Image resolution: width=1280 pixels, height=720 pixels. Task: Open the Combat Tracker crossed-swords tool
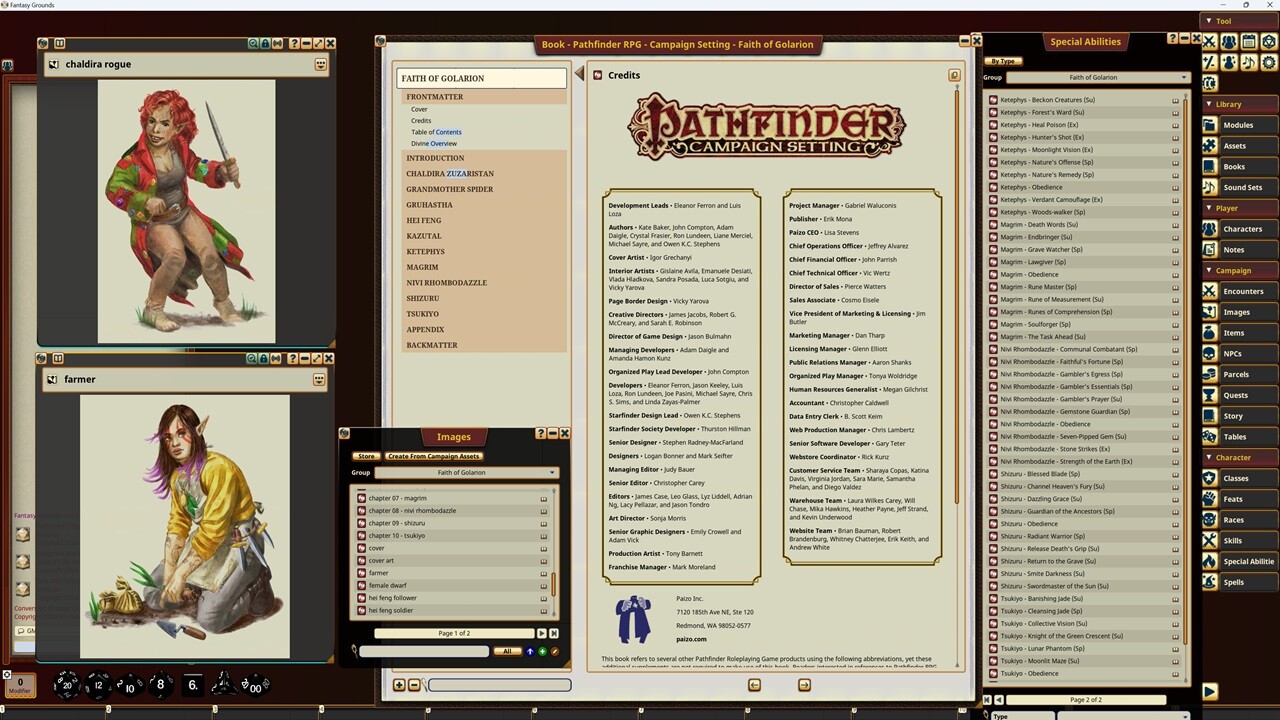coord(1209,41)
